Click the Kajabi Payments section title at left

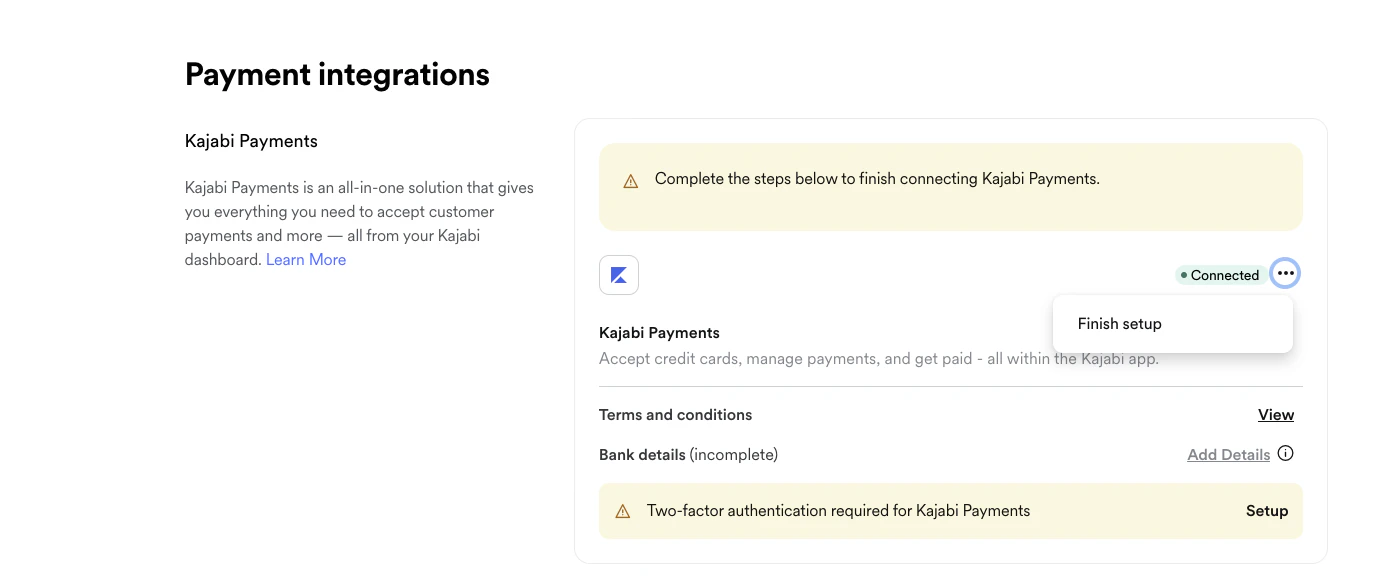tap(251, 141)
